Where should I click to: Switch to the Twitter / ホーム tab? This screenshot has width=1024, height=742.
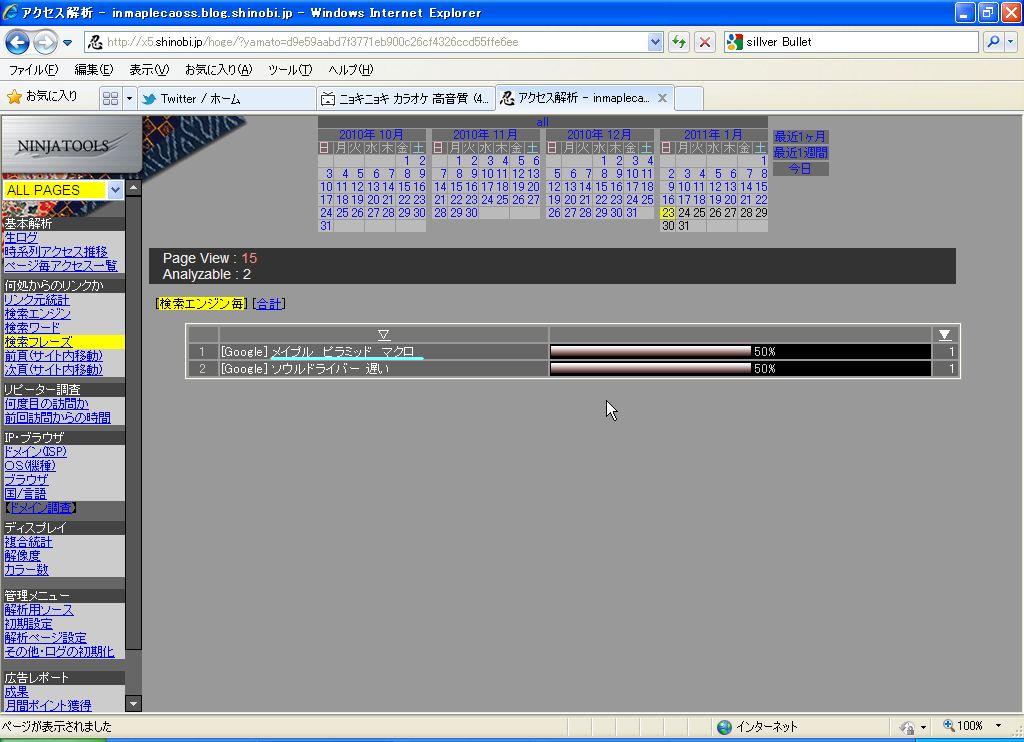226,99
